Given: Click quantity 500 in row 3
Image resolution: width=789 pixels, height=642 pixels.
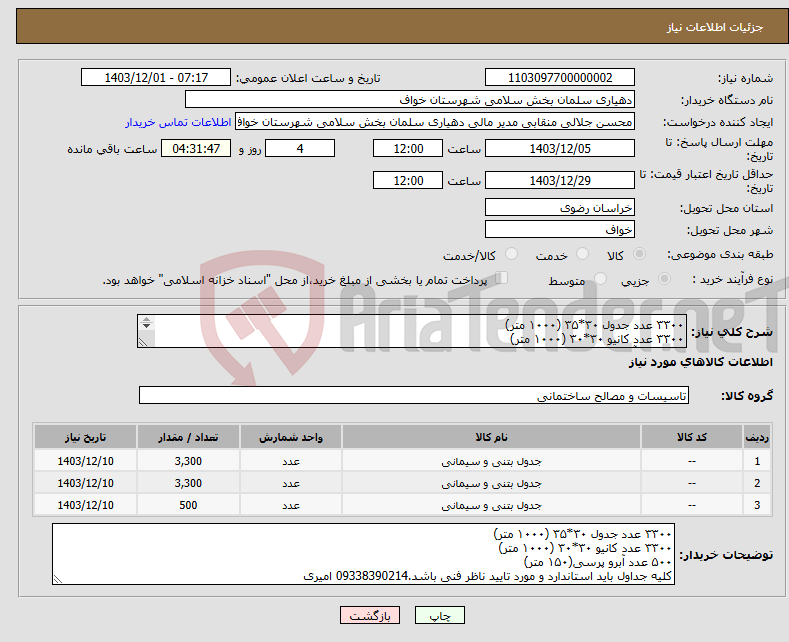Looking at the screenshot, I should pos(188,505).
